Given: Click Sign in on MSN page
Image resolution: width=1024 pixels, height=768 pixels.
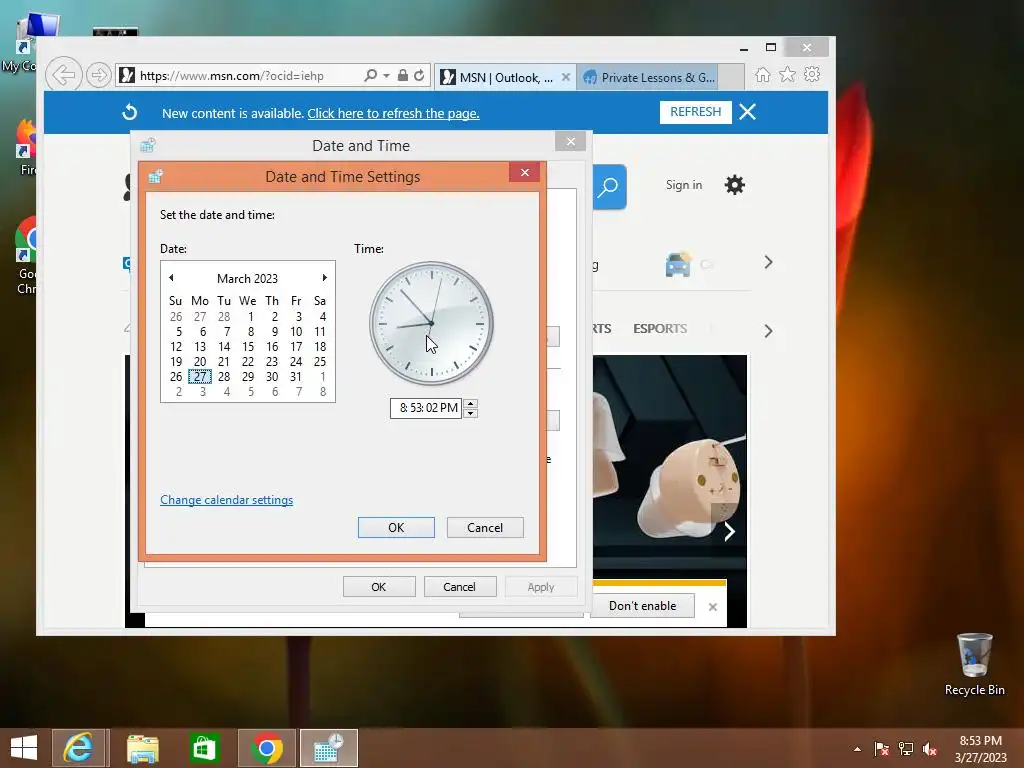Looking at the screenshot, I should pos(684,185).
